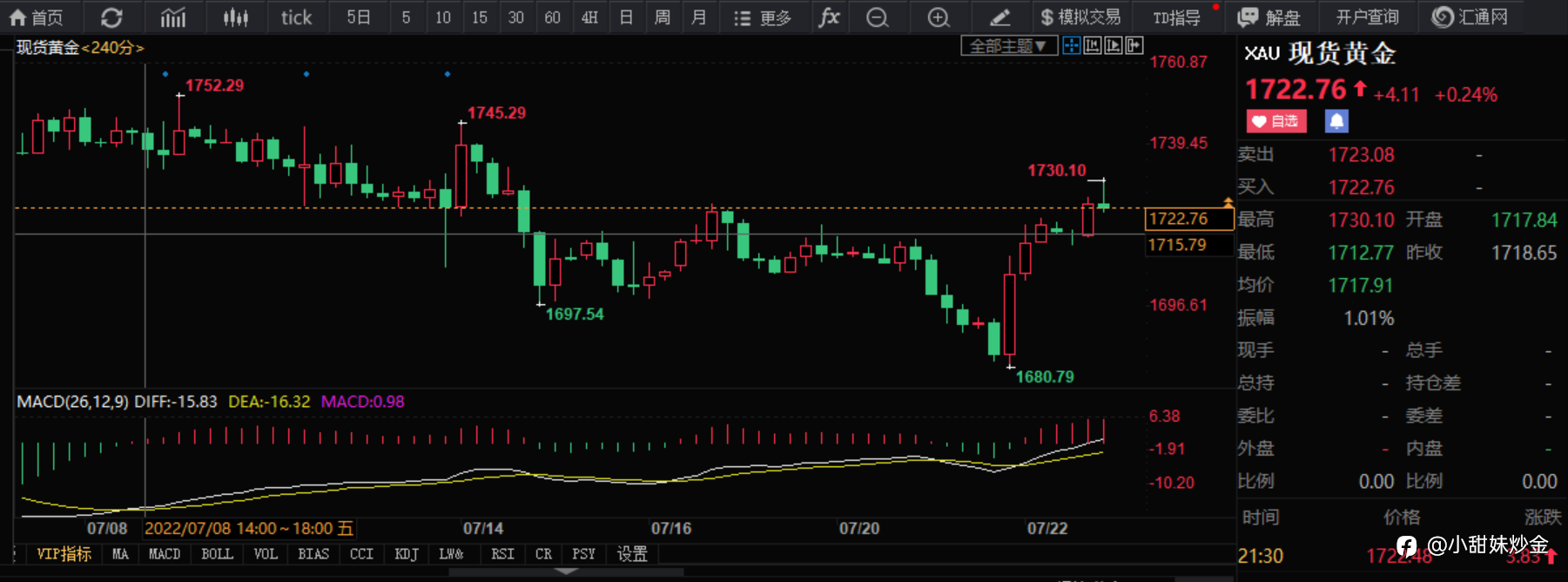This screenshot has height=582, width=1568.
Task: Click the 1730.10 label on the chart
Action: 1056,171
